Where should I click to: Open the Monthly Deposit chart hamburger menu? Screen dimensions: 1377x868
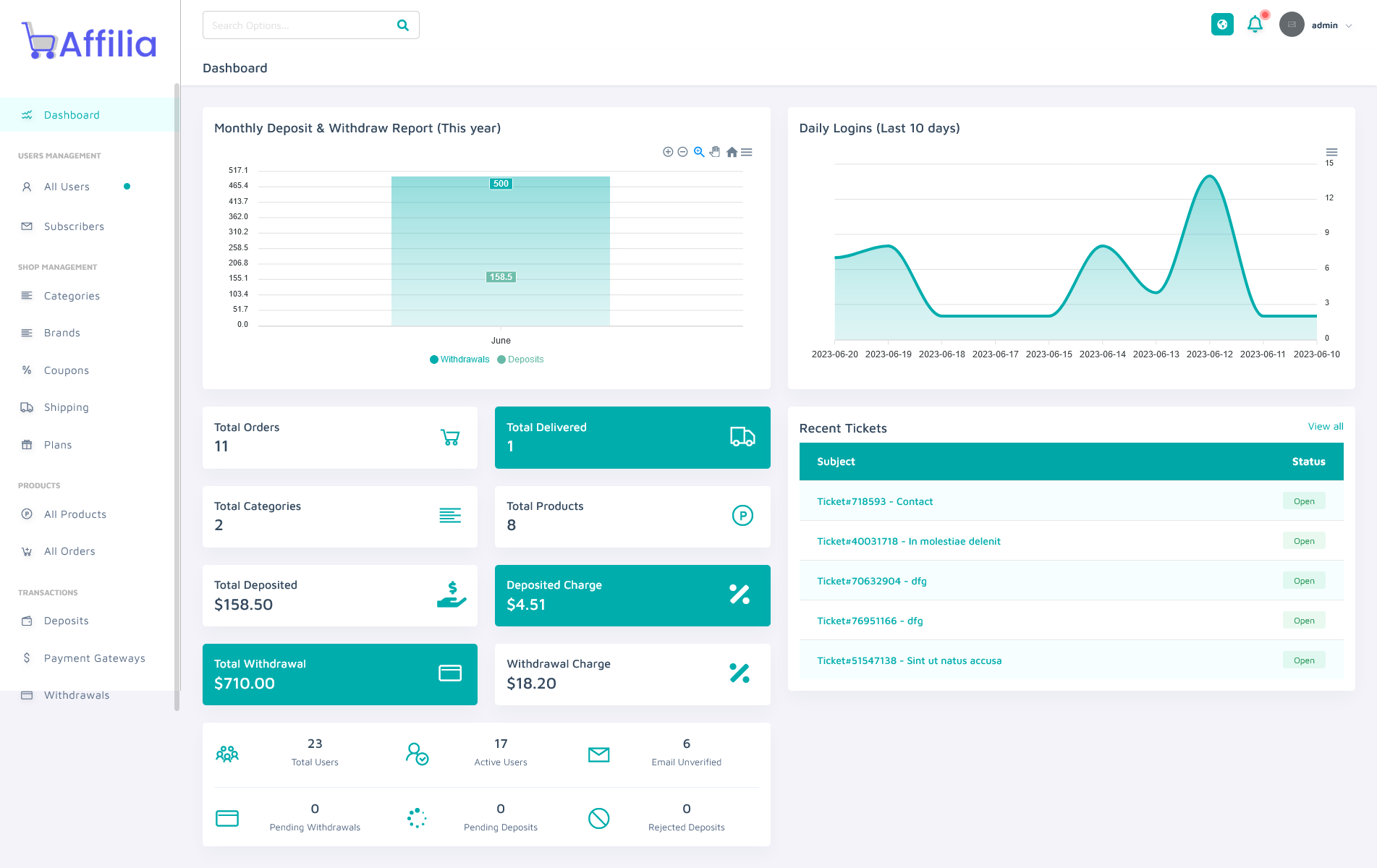click(747, 152)
